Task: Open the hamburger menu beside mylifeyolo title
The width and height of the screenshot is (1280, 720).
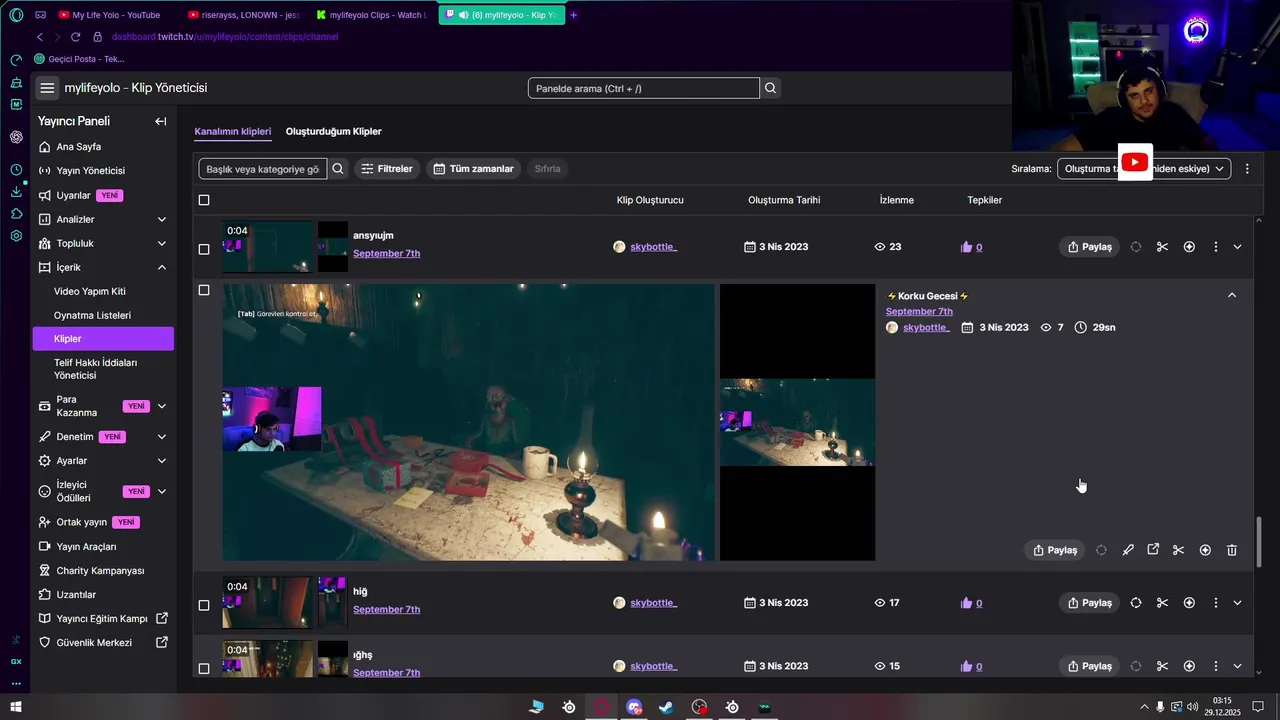Action: 47,88
